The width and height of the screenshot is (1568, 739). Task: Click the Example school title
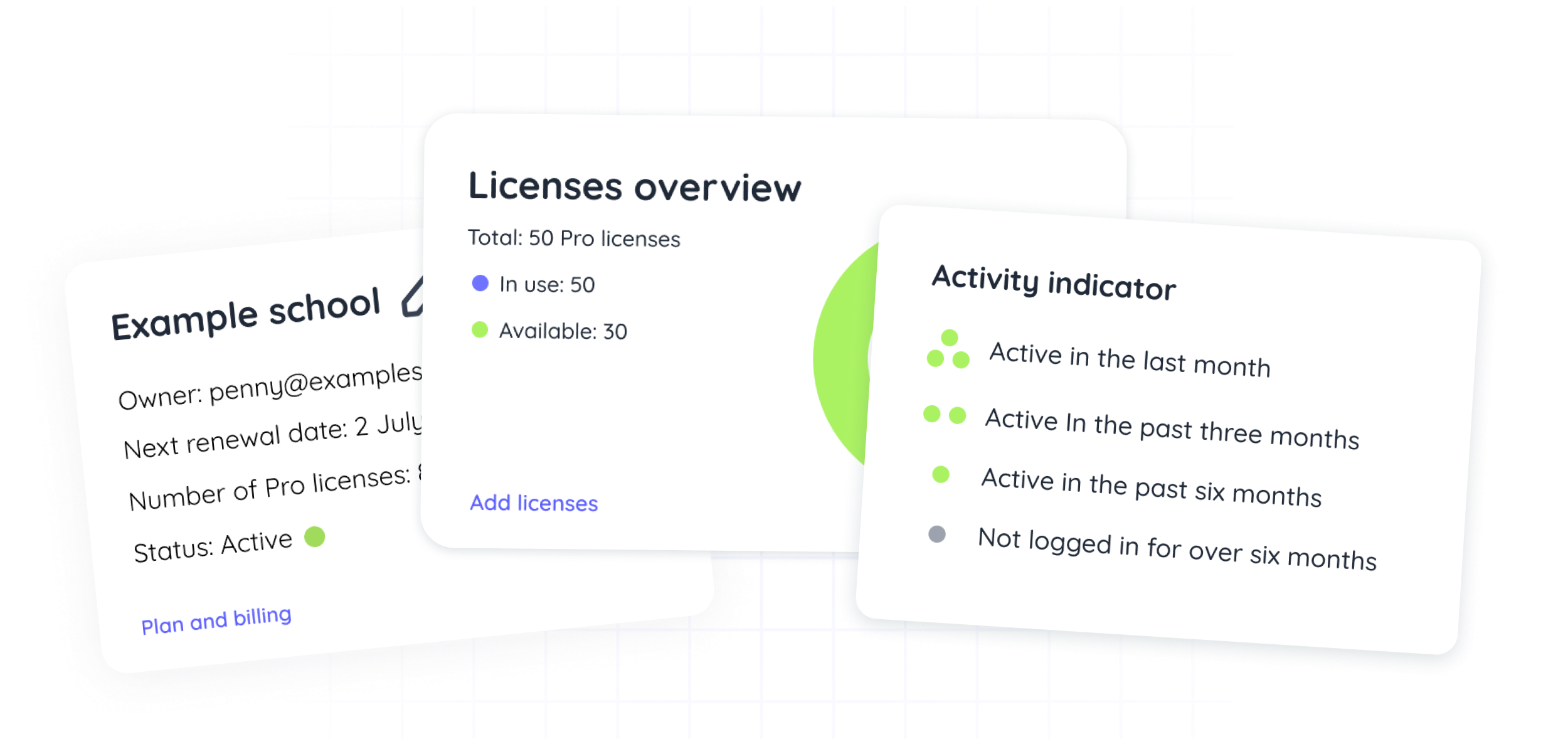click(x=246, y=314)
